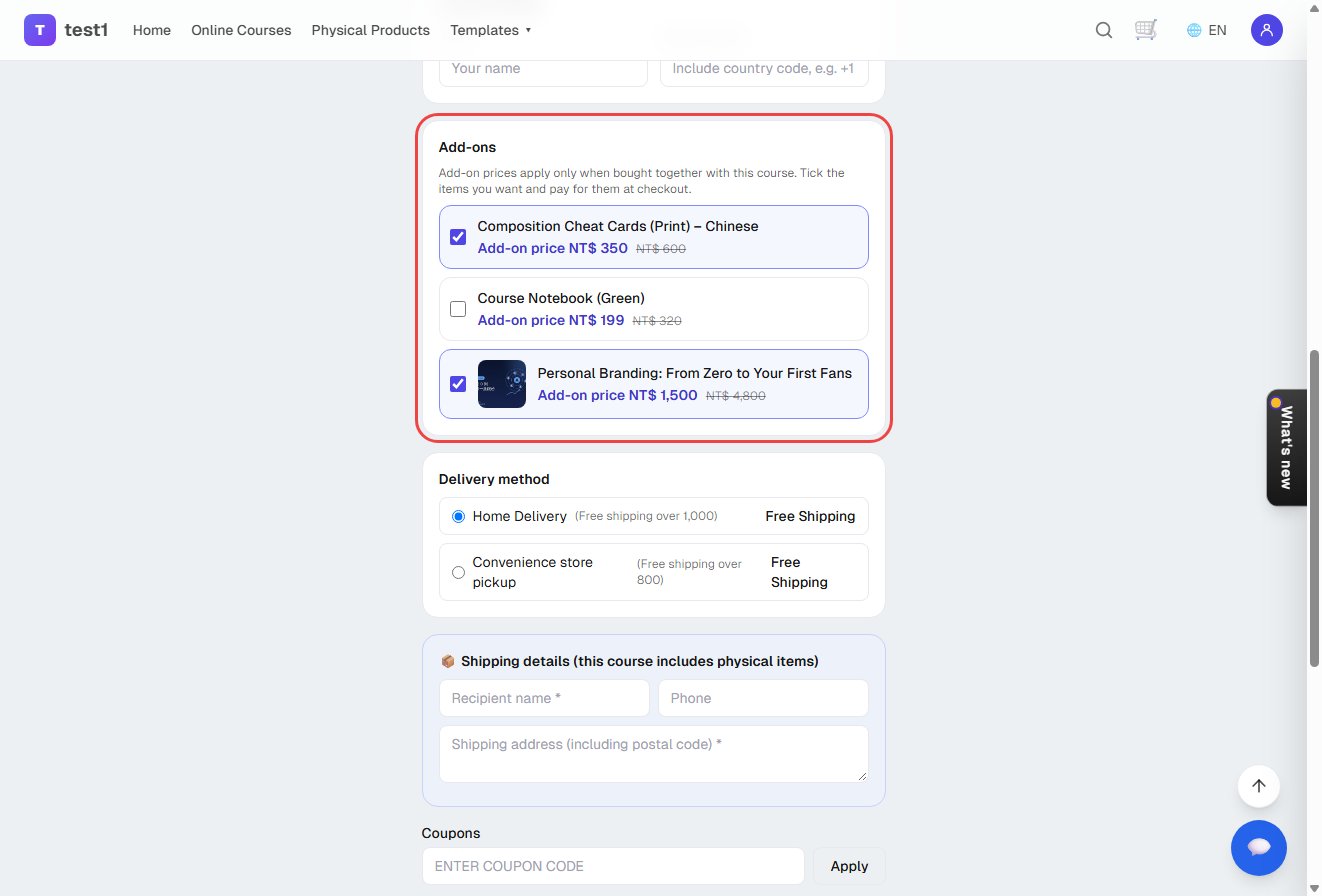1322x896 pixels.
Task: Click the globe language icon
Action: pos(1193,30)
